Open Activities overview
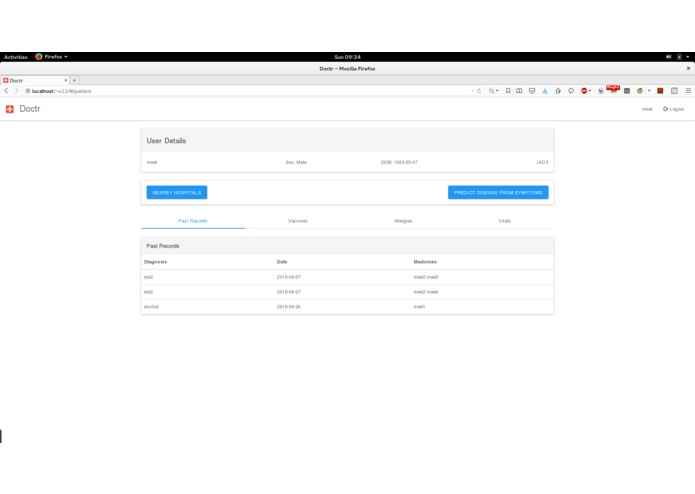The height and width of the screenshot is (494, 695). (16, 57)
